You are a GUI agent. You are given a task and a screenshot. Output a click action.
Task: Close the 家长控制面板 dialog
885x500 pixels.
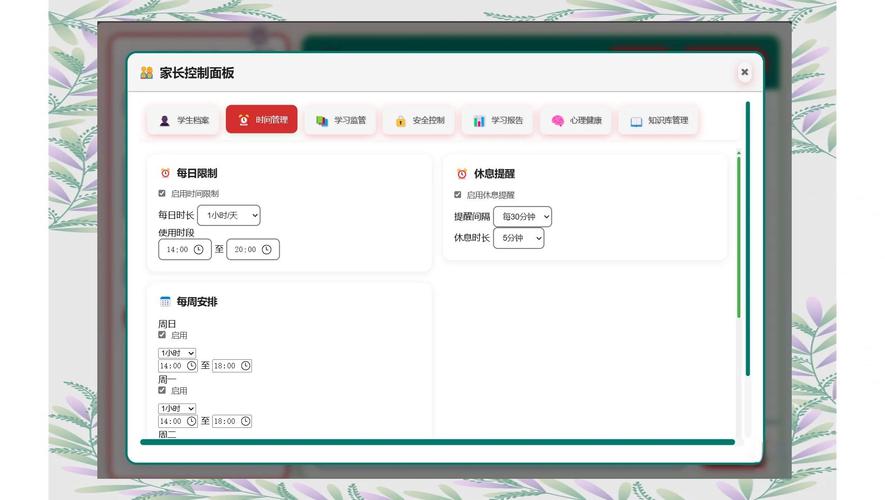pos(744,72)
